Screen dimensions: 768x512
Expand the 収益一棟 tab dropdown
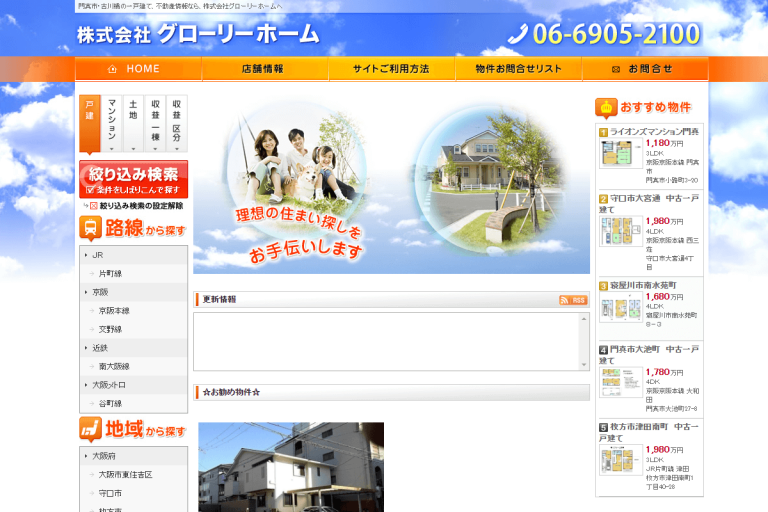pyautogui.click(x=155, y=123)
